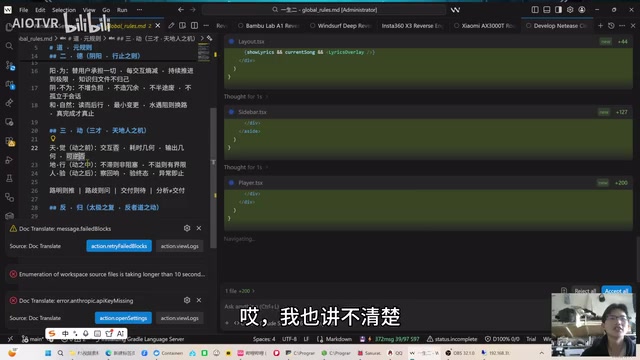This screenshot has height=360, width=640.
Task: Click the Reject all button
Action: coord(585,291)
